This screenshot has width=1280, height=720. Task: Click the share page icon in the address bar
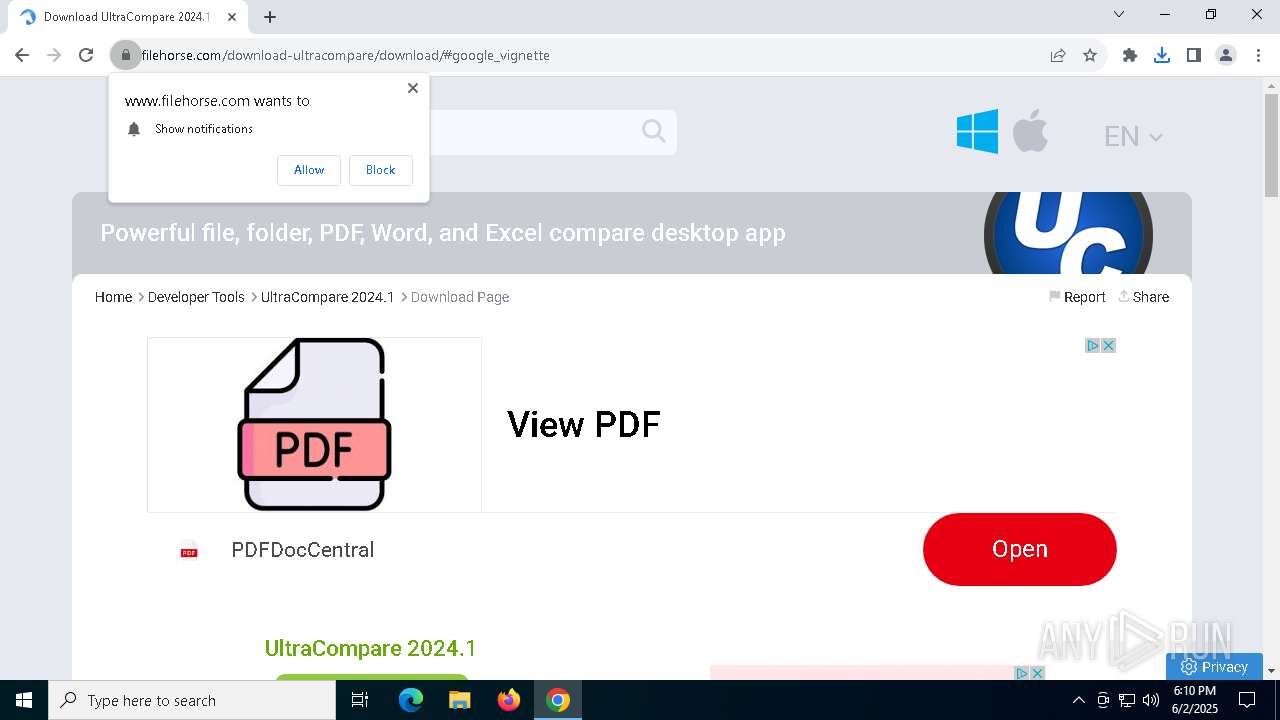pos(1058,55)
